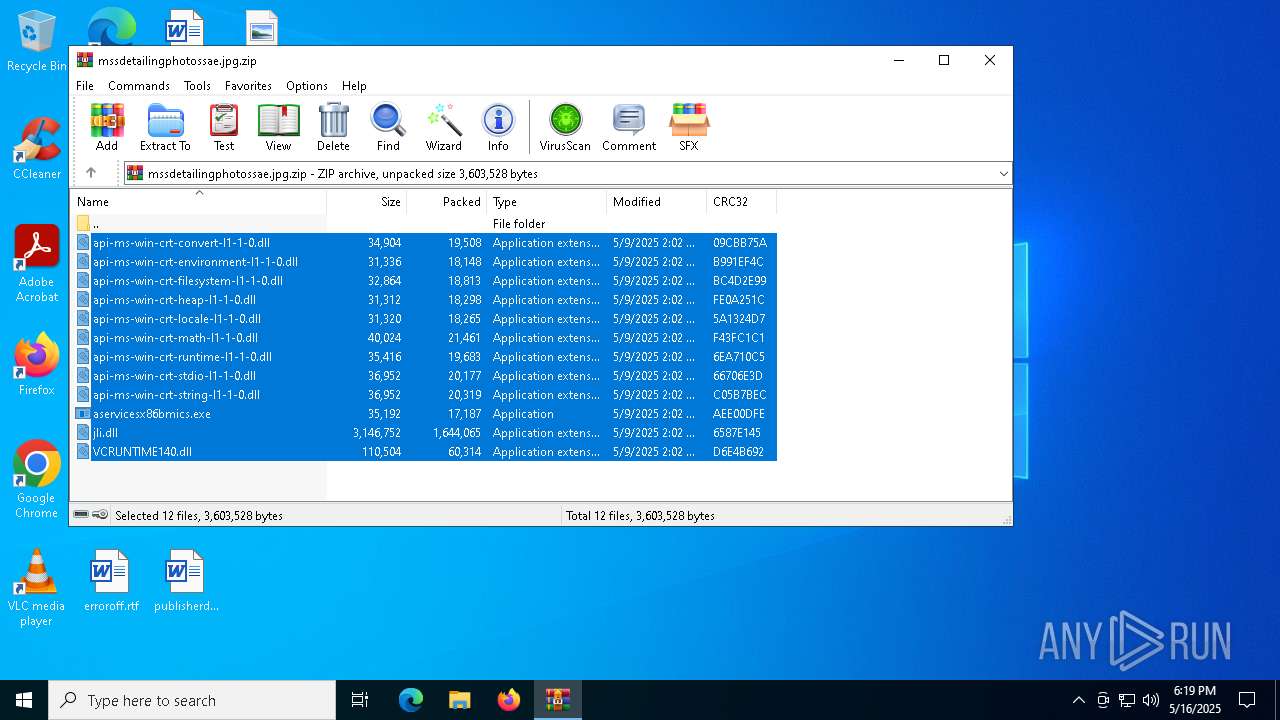Open VLC media player desktop shortcut
Screen dimensions: 1280x720
pyautogui.click(x=37, y=588)
